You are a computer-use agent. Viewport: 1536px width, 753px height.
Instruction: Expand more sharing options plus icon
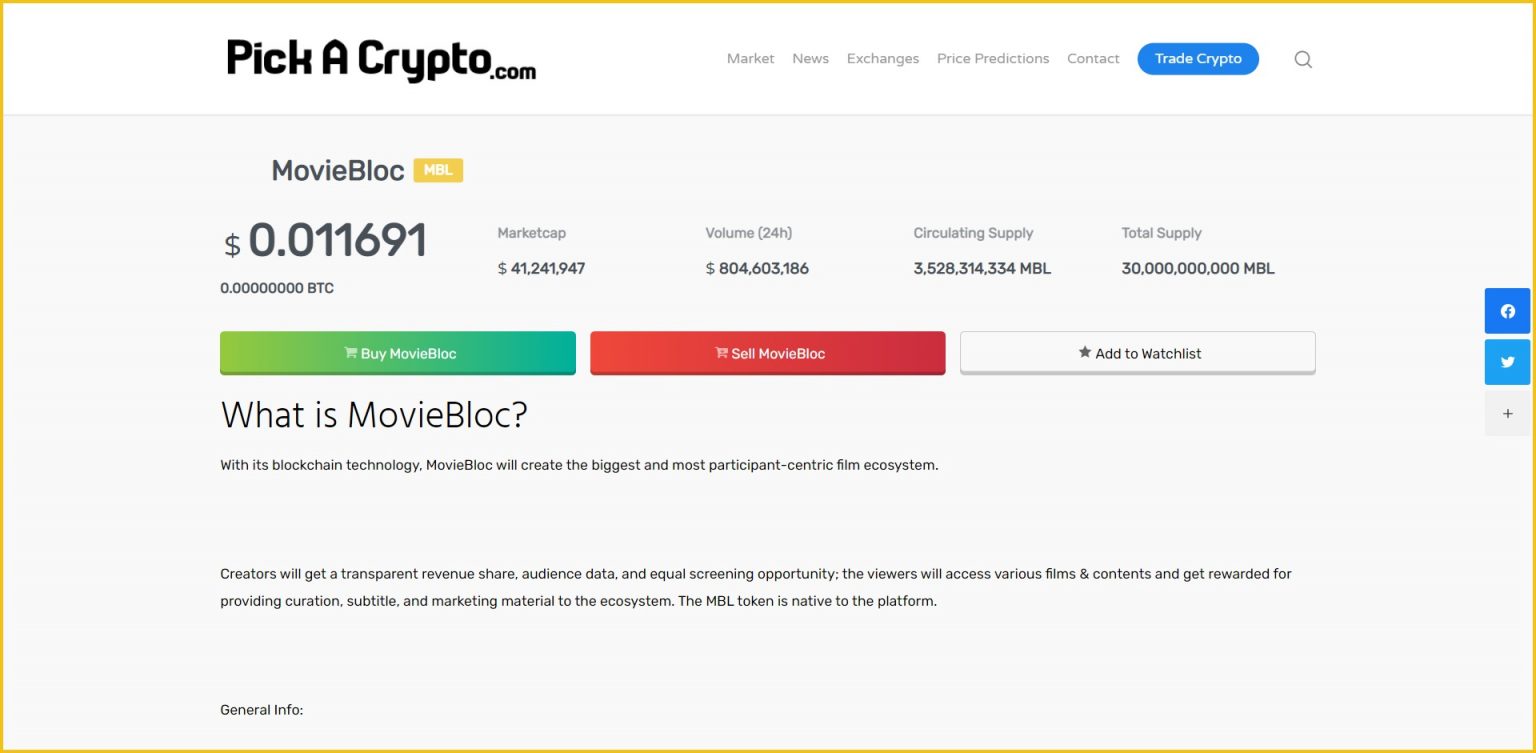click(1508, 413)
